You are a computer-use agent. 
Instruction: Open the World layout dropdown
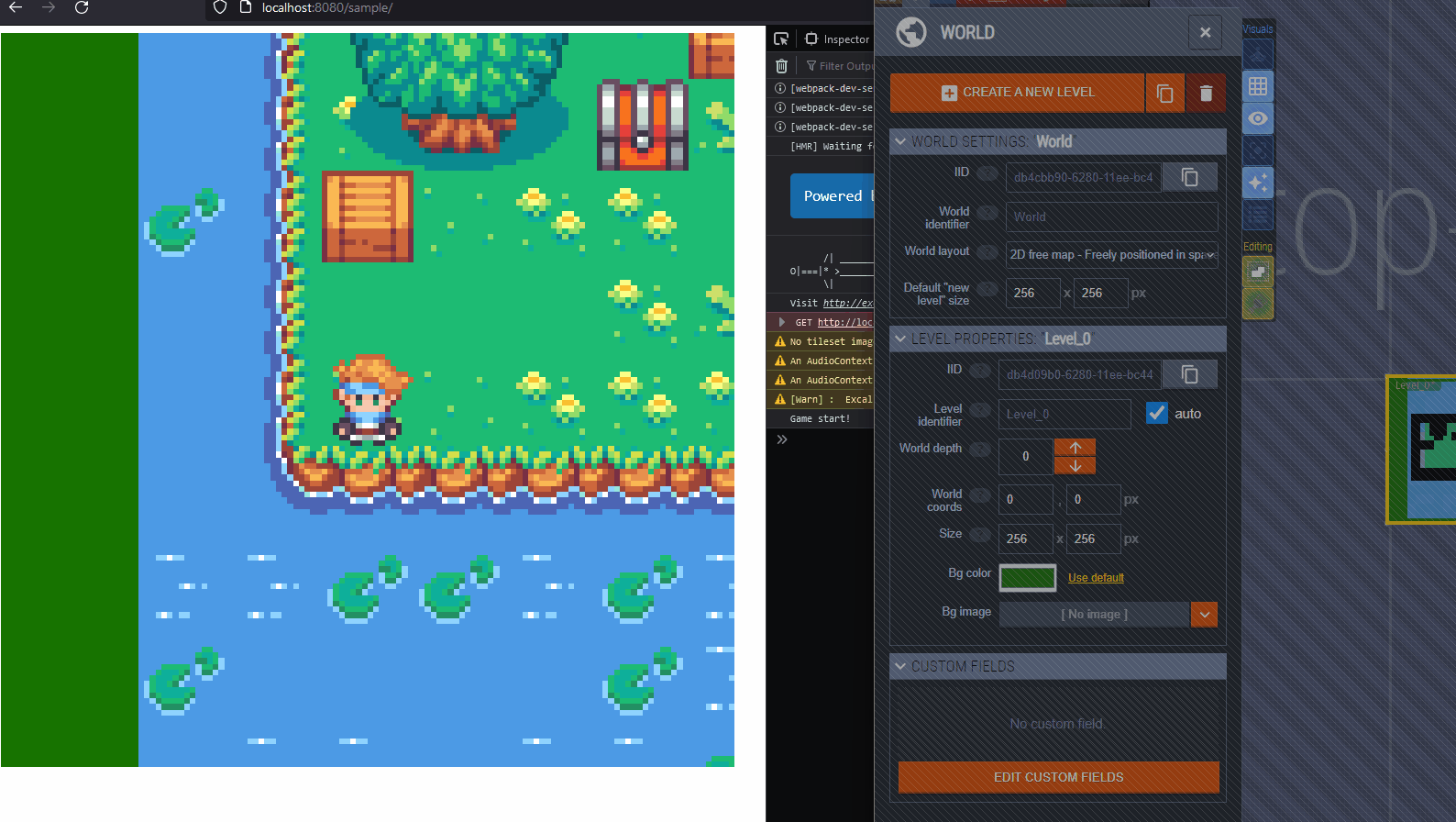point(1111,255)
